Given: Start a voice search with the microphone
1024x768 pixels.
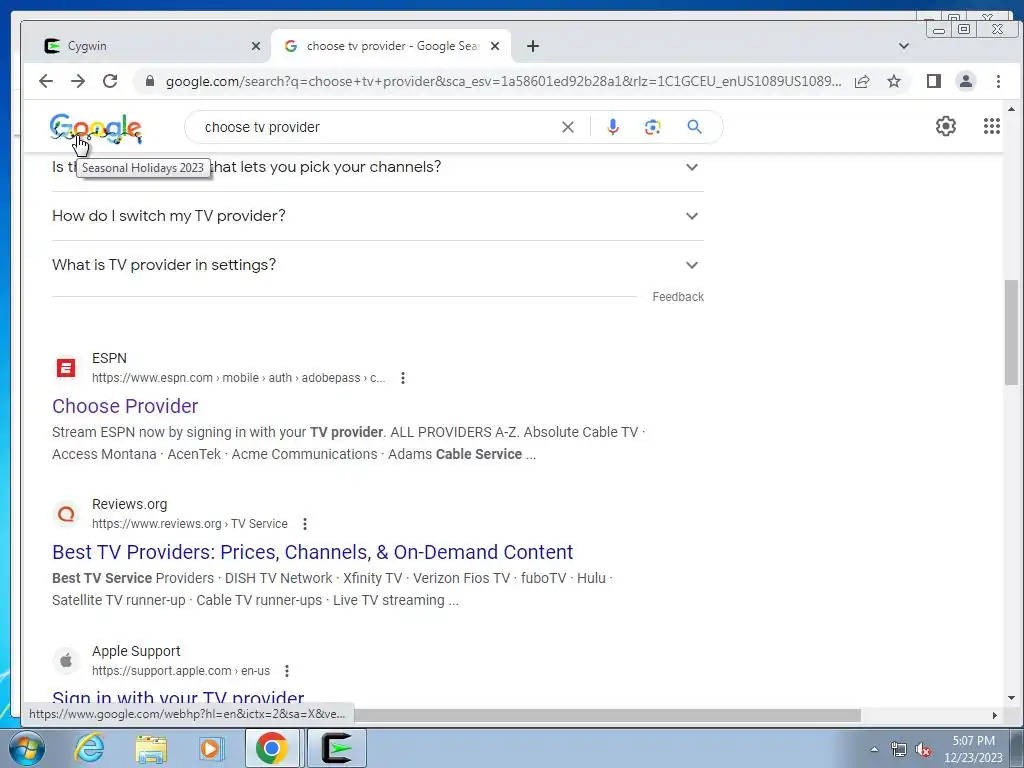Looking at the screenshot, I should (613, 127).
